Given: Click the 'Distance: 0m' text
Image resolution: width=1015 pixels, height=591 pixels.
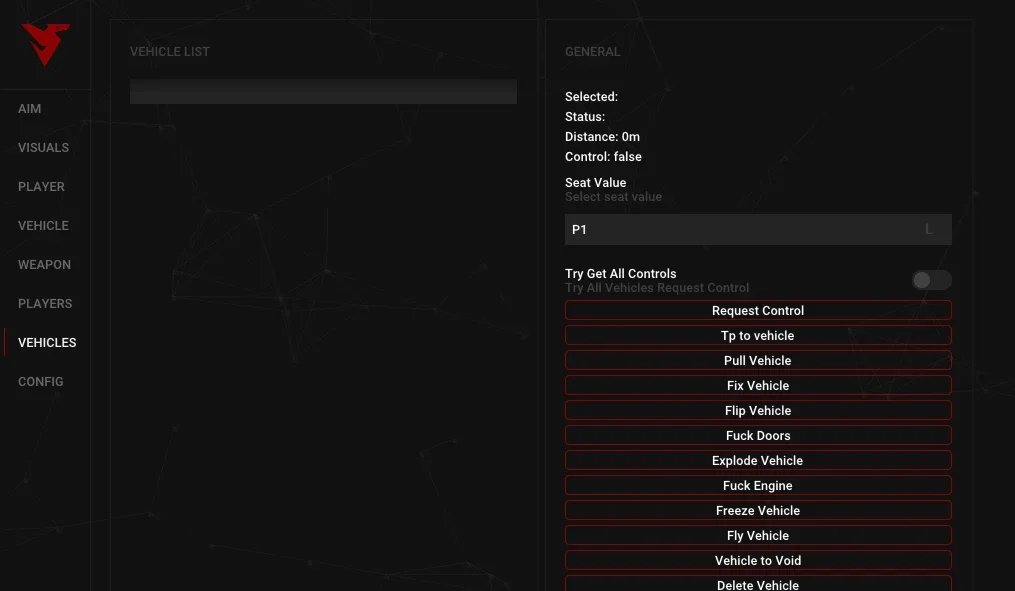Looking at the screenshot, I should coord(603,137).
